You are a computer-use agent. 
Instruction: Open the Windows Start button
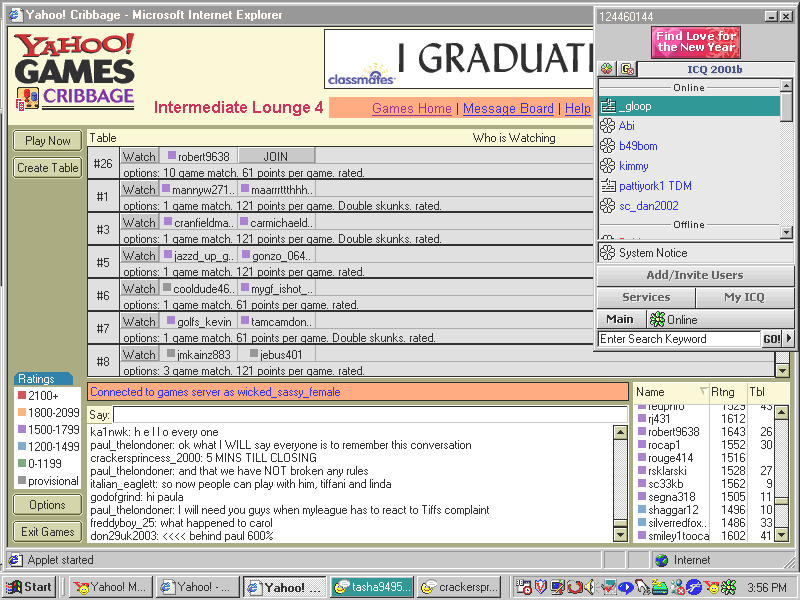[x=29, y=587]
